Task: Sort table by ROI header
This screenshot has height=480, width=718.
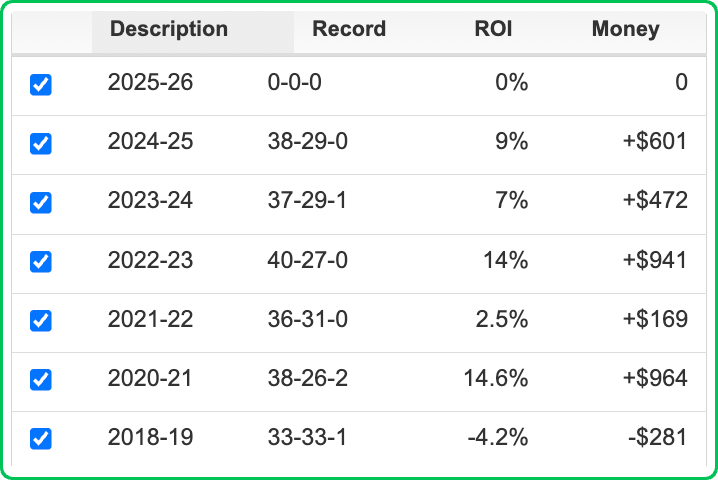Action: coord(493,29)
